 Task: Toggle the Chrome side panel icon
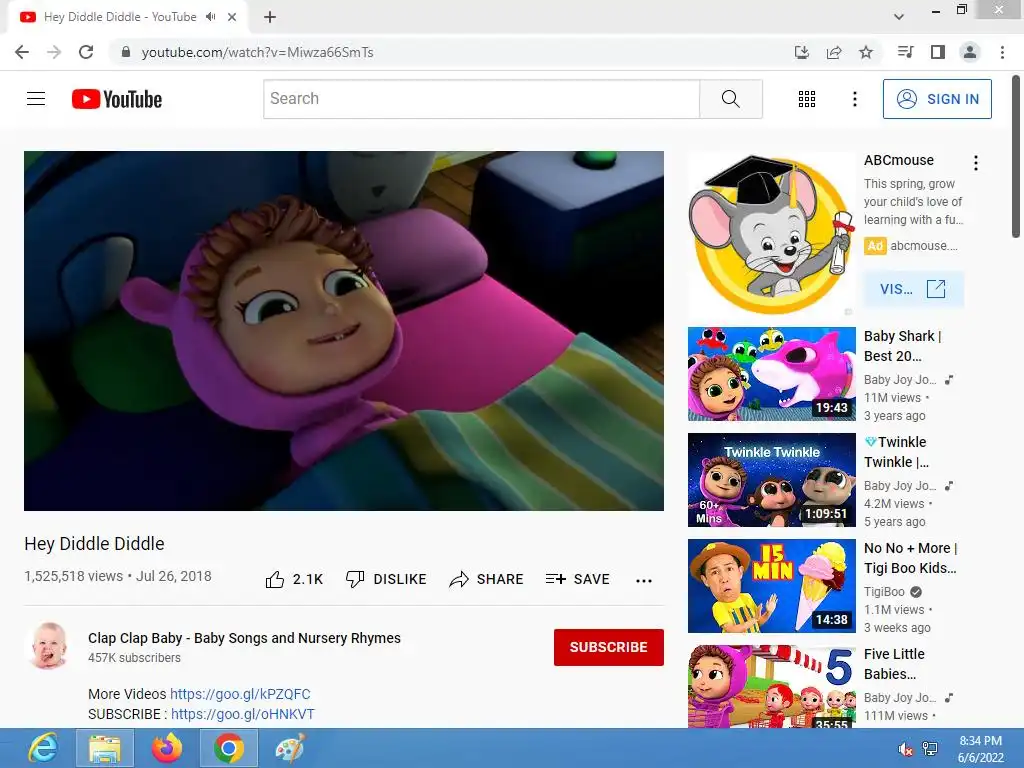938,52
